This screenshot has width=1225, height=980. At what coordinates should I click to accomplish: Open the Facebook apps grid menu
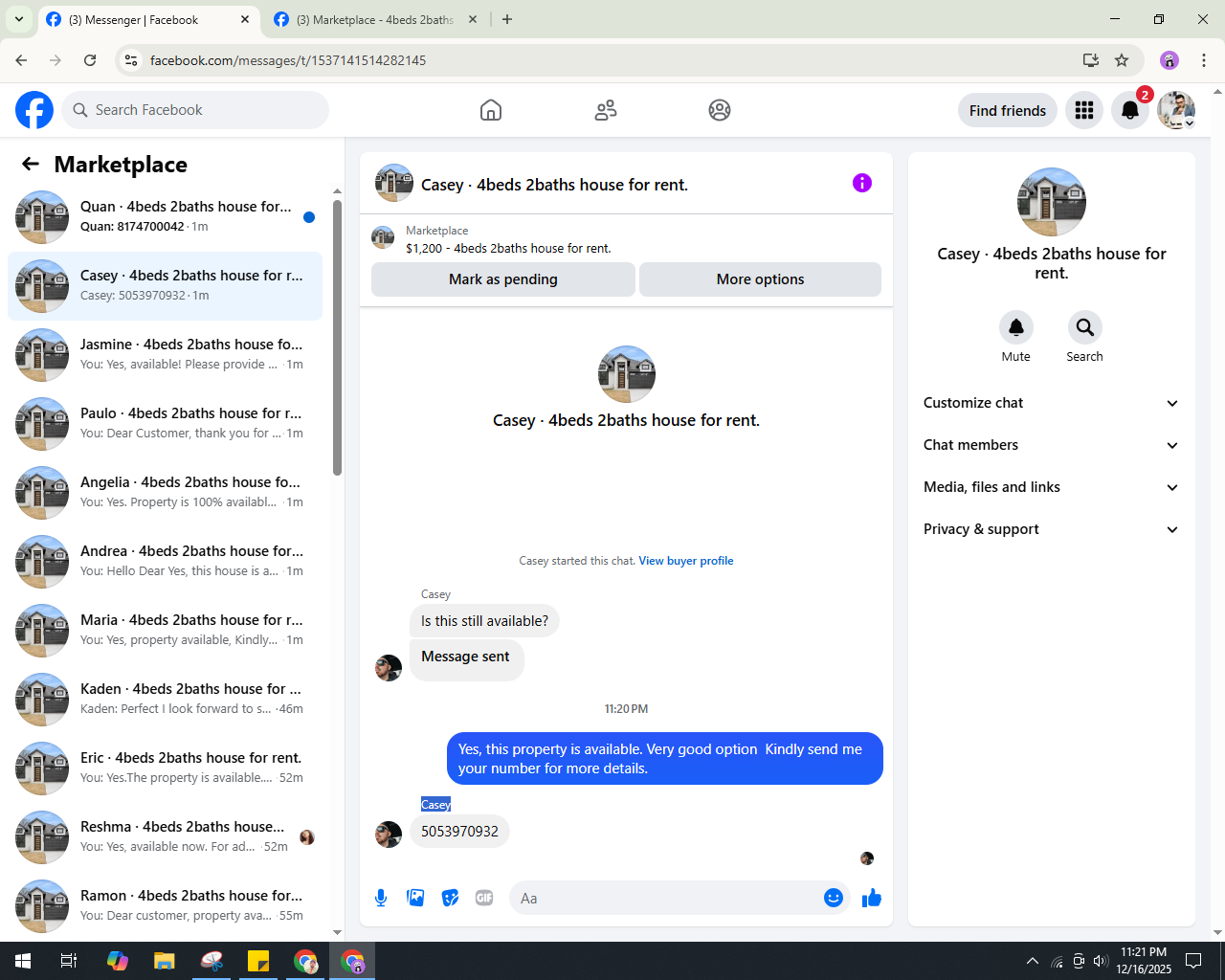1084,110
